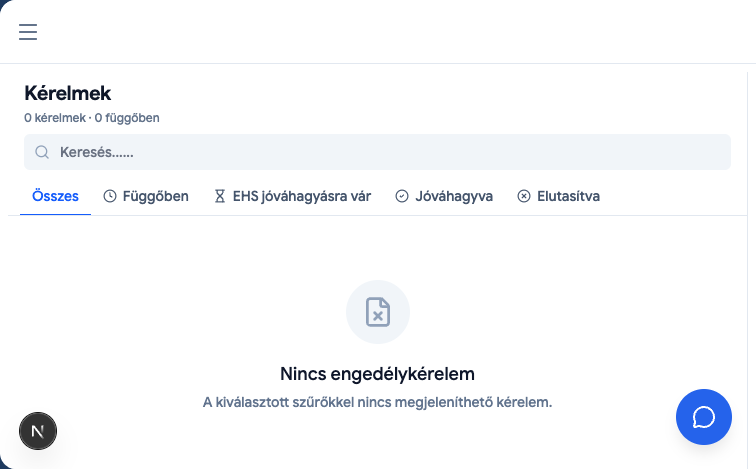Select the Összes tab

[55, 196]
